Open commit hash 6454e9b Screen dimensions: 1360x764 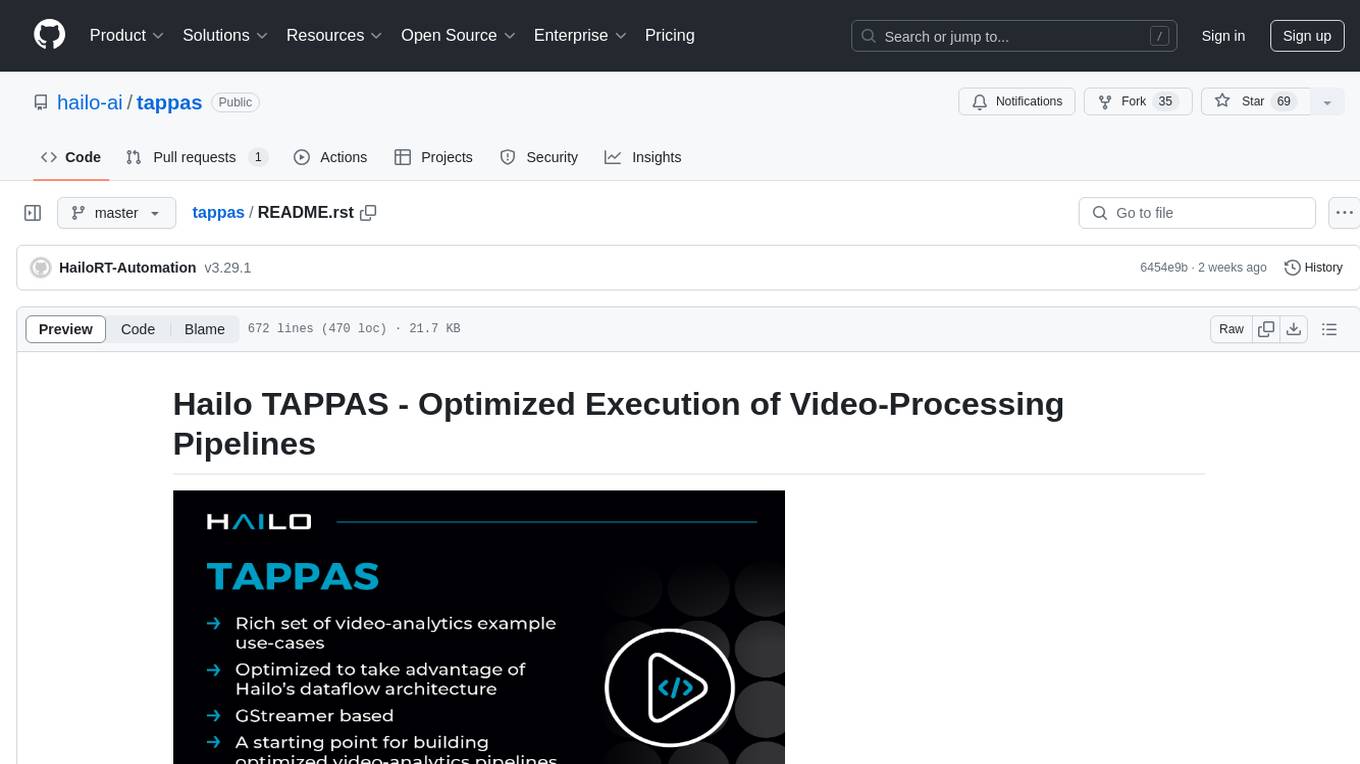tap(1164, 267)
